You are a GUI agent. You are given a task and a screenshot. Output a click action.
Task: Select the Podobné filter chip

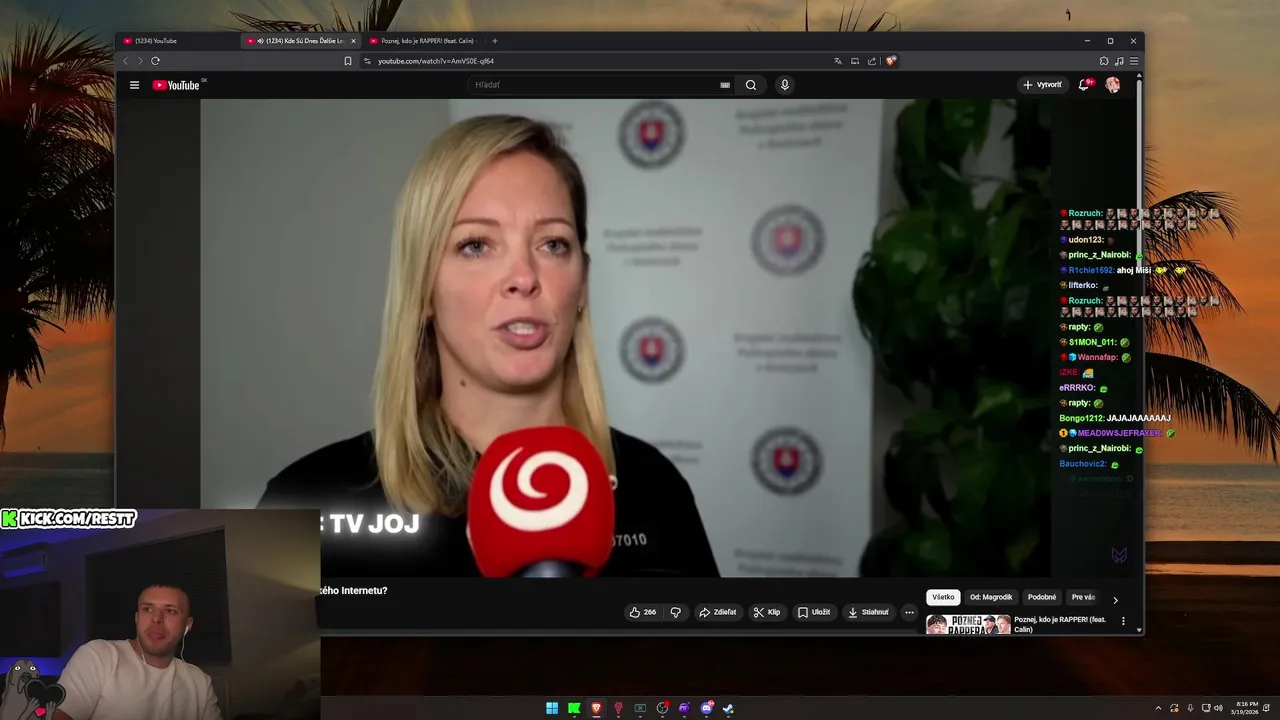pyautogui.click(x=1042, y=597)
